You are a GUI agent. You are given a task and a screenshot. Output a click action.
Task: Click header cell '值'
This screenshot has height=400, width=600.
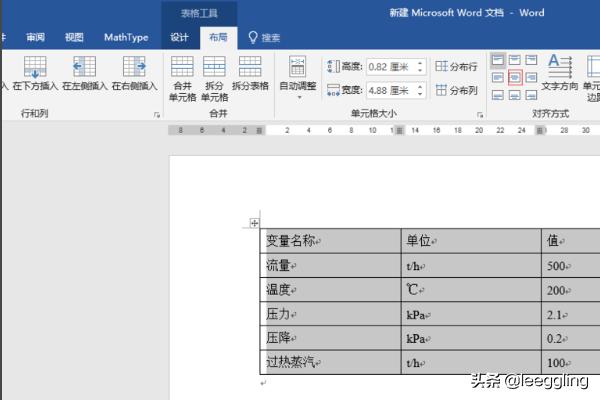pos(571,241)
